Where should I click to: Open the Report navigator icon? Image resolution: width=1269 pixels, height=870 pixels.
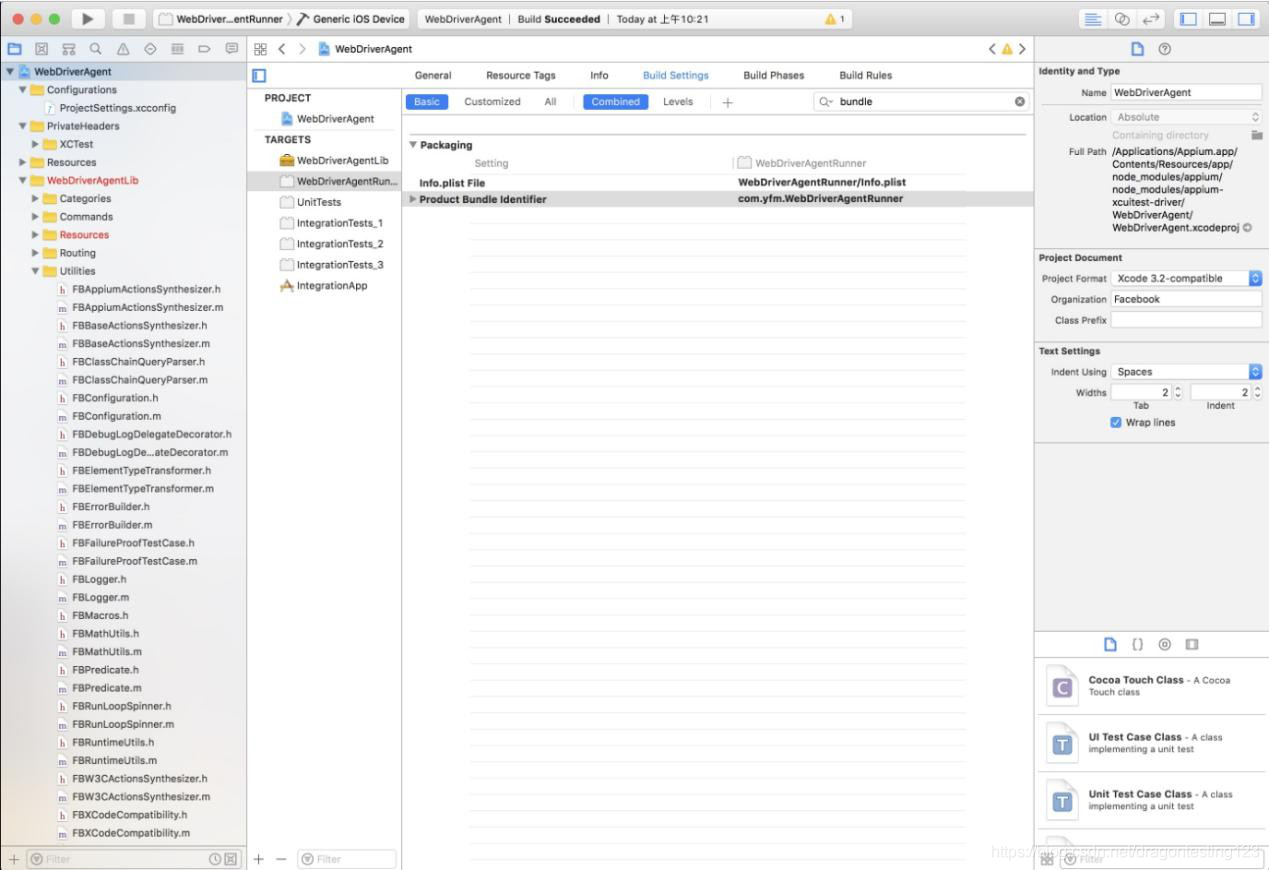click(x=232, y=48)
